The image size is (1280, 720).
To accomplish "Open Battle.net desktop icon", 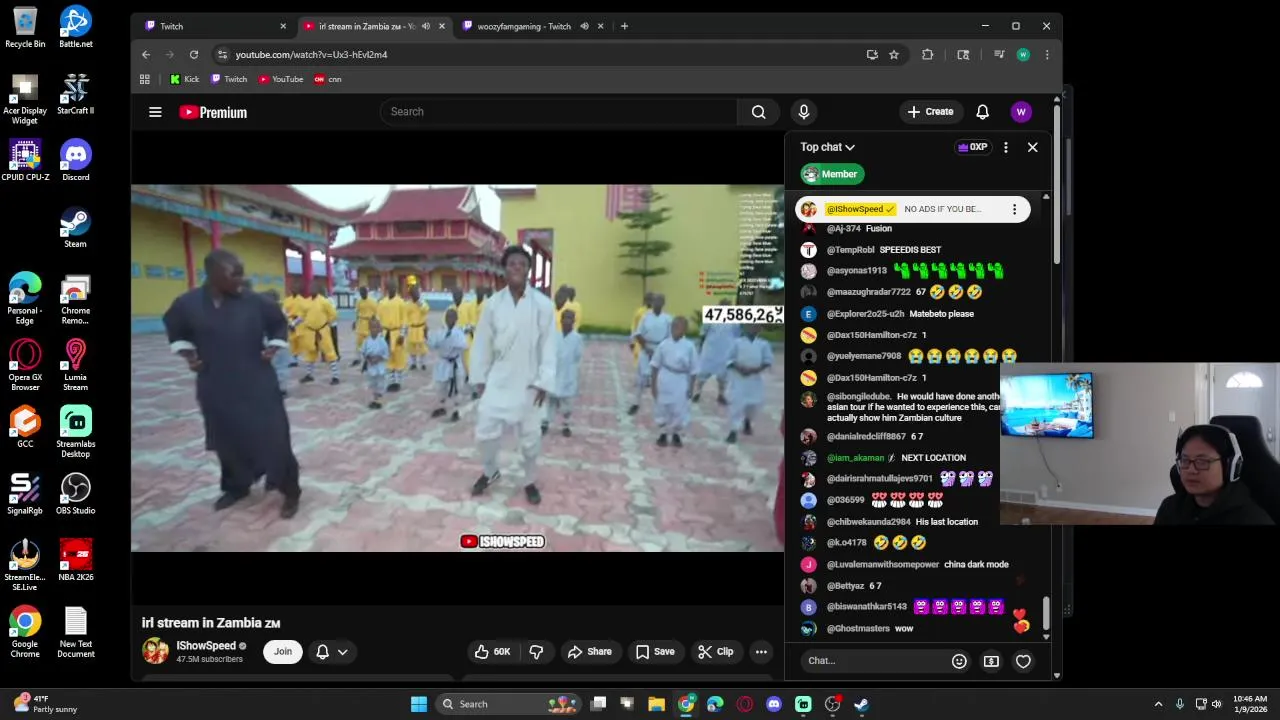I will click(76, 27).
